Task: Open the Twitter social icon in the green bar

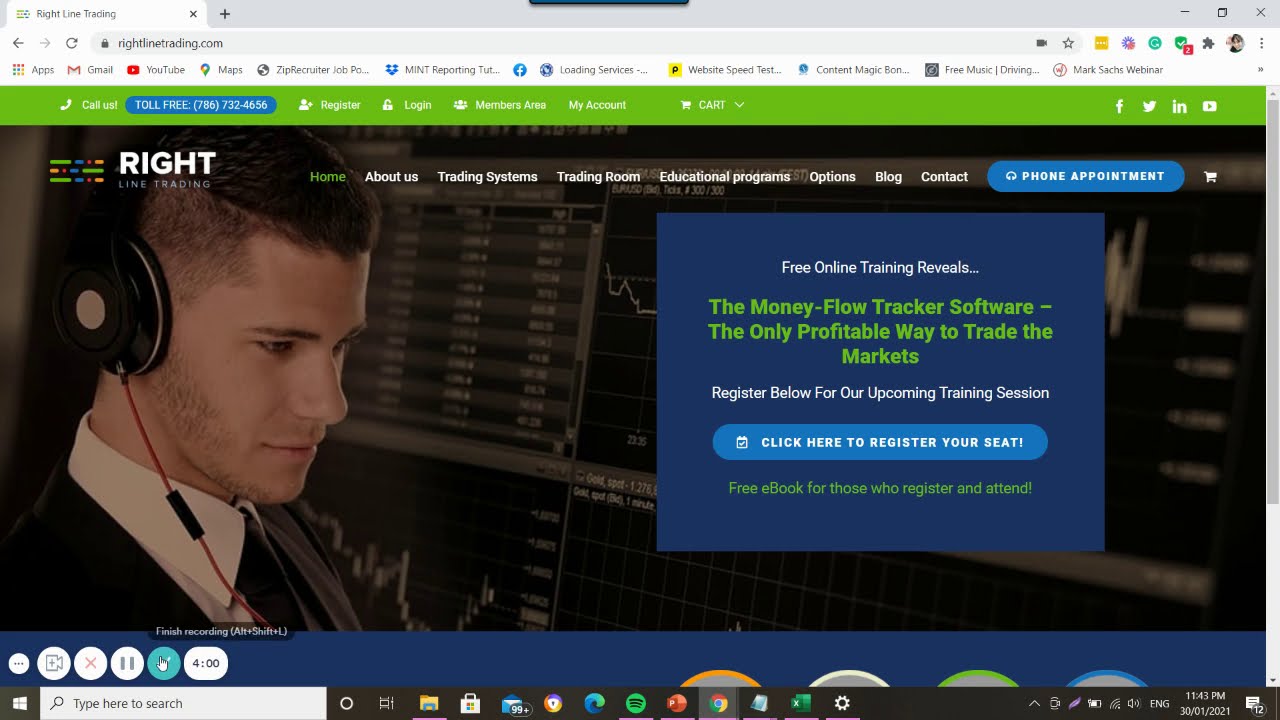Action: pyautogui.click(x=1149, y=106)
